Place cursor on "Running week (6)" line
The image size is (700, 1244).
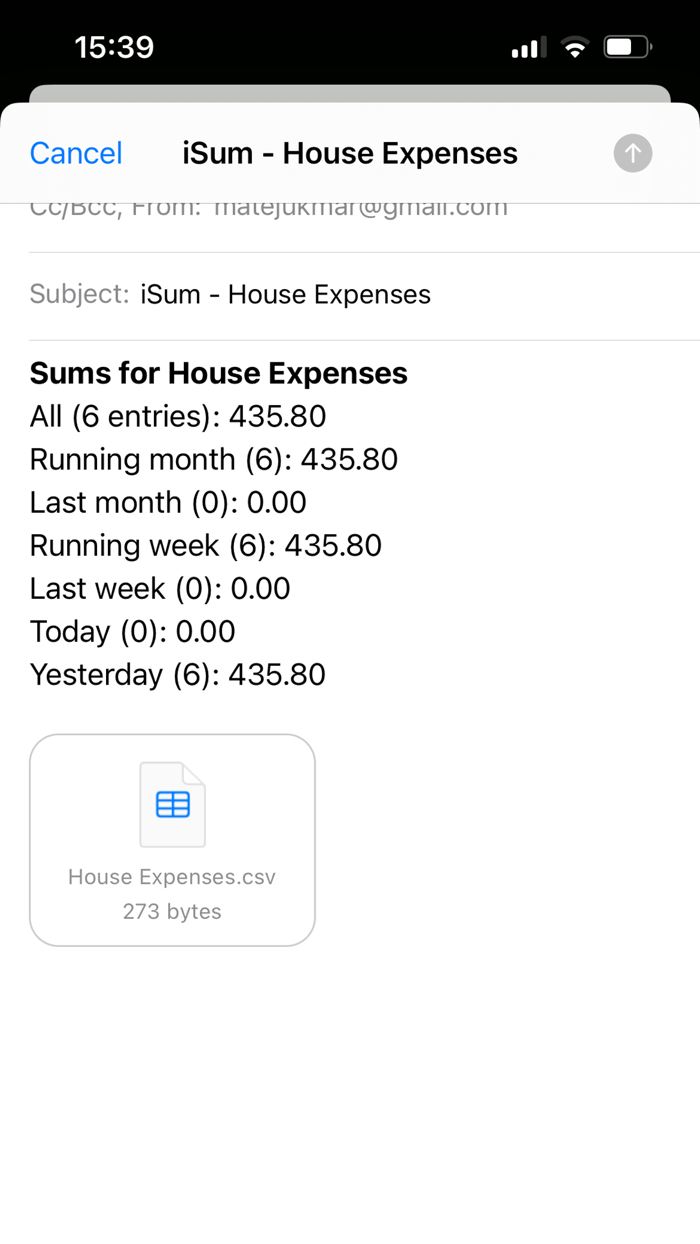(x=205, y=545)
